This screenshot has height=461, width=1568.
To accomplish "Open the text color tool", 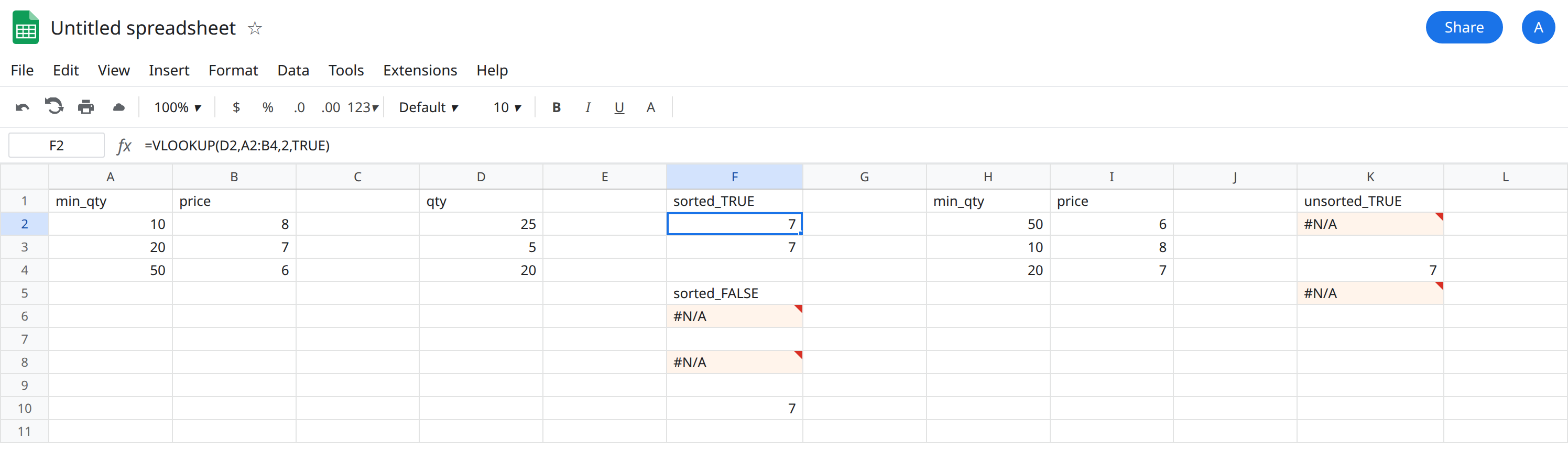I will tap(651, 107).
